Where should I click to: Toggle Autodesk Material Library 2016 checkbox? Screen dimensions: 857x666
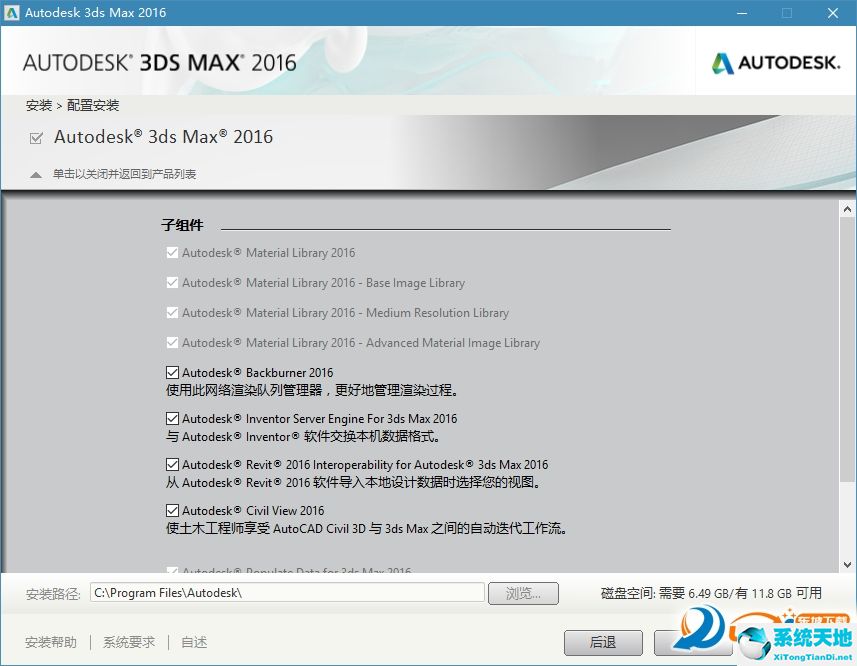172,252
